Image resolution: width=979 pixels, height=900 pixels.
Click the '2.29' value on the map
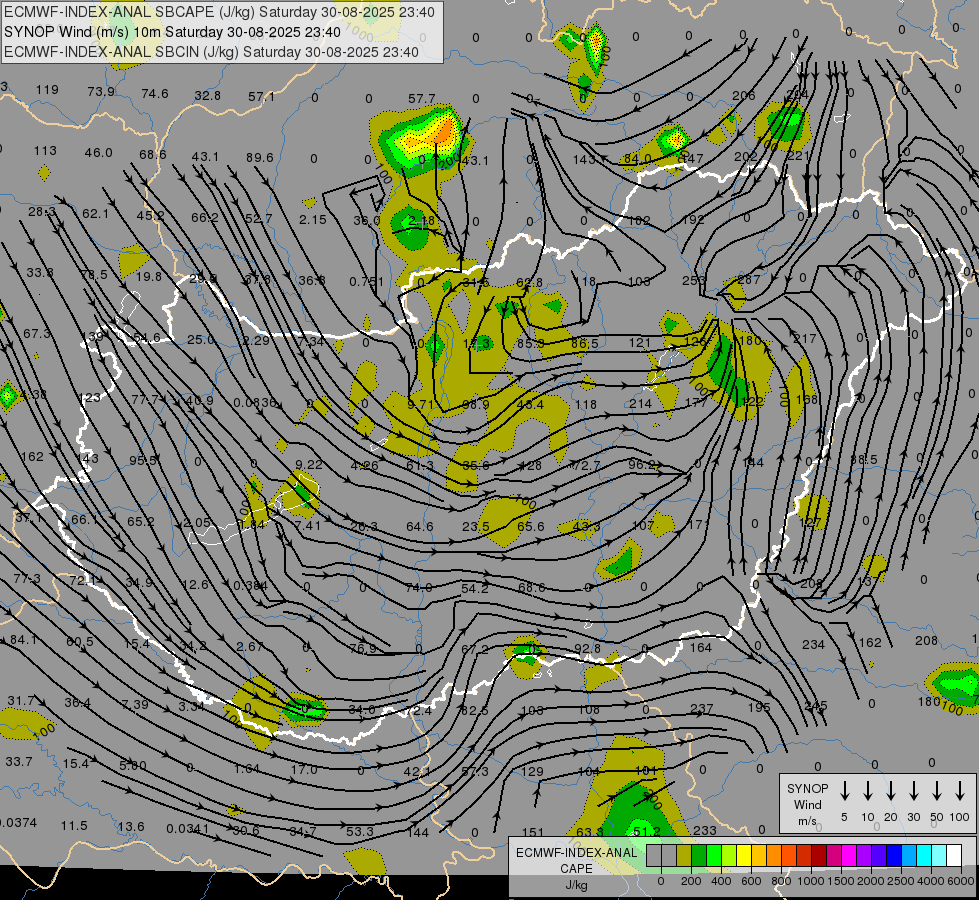click(x=256, y=340)
